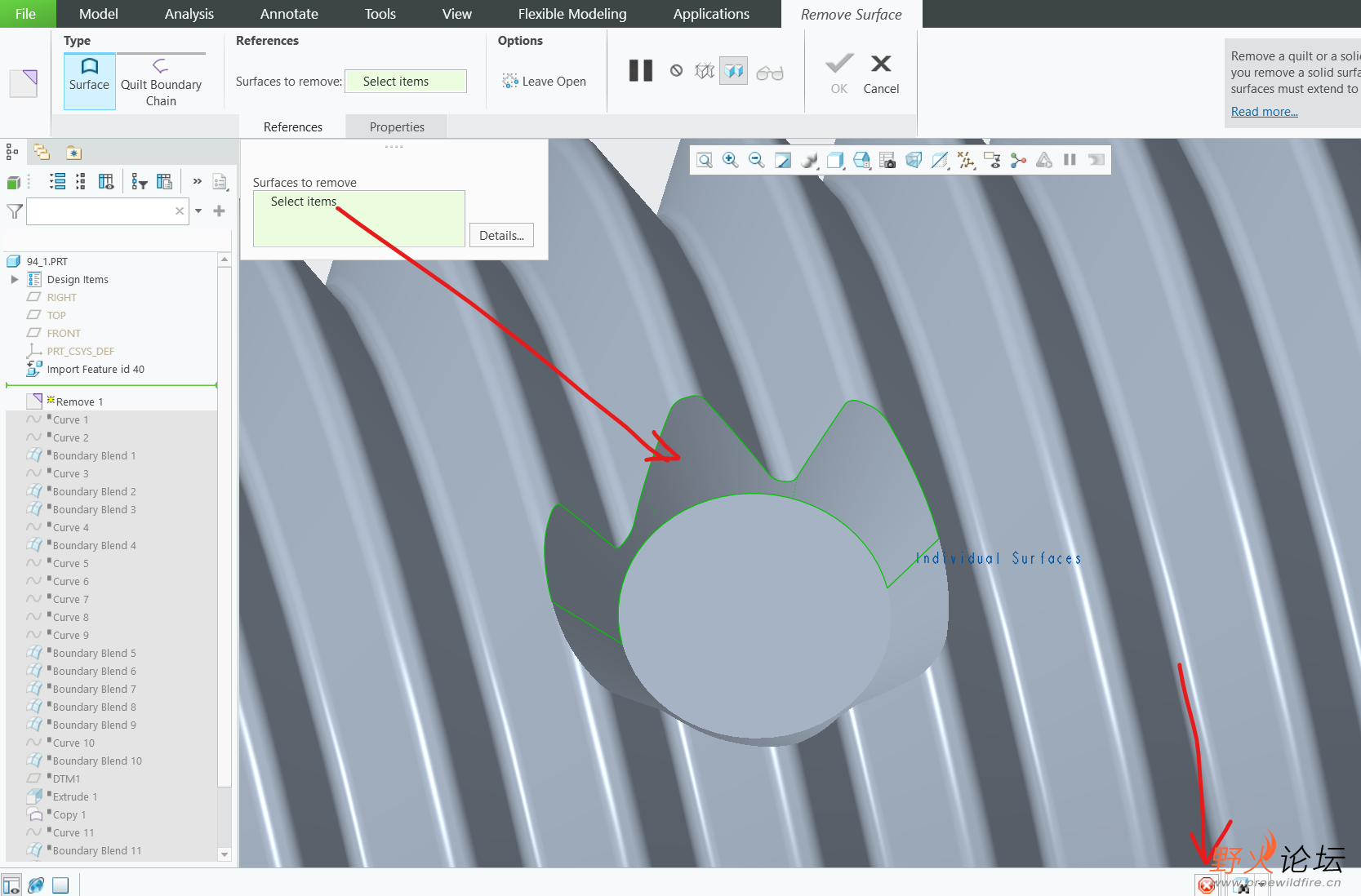Select the Zoom In tool in graphics toolbar
1361x896 pixels.
click(730, 160)
